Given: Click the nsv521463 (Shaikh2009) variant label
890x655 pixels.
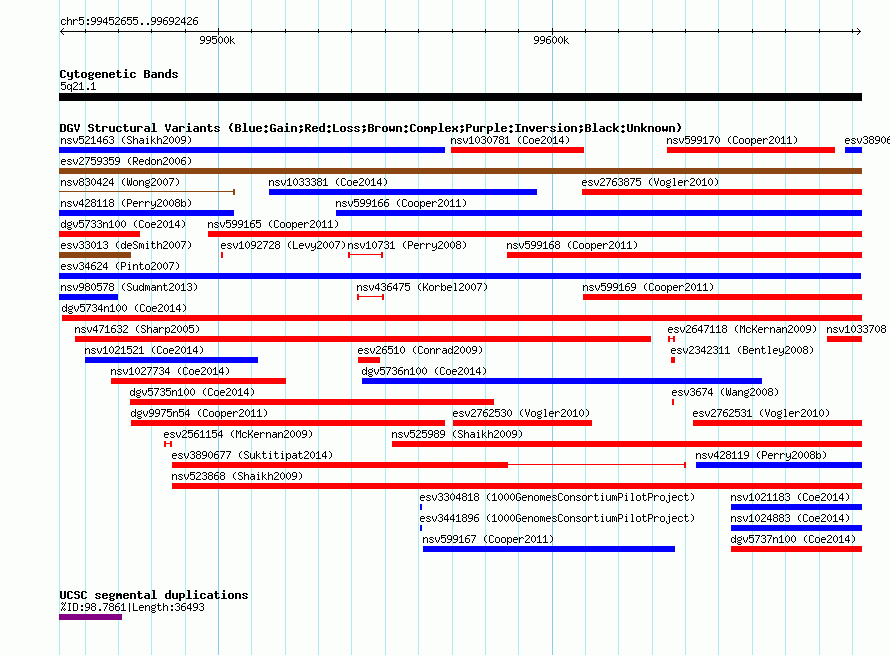Looking at the screenshot, I should (126, 140).
